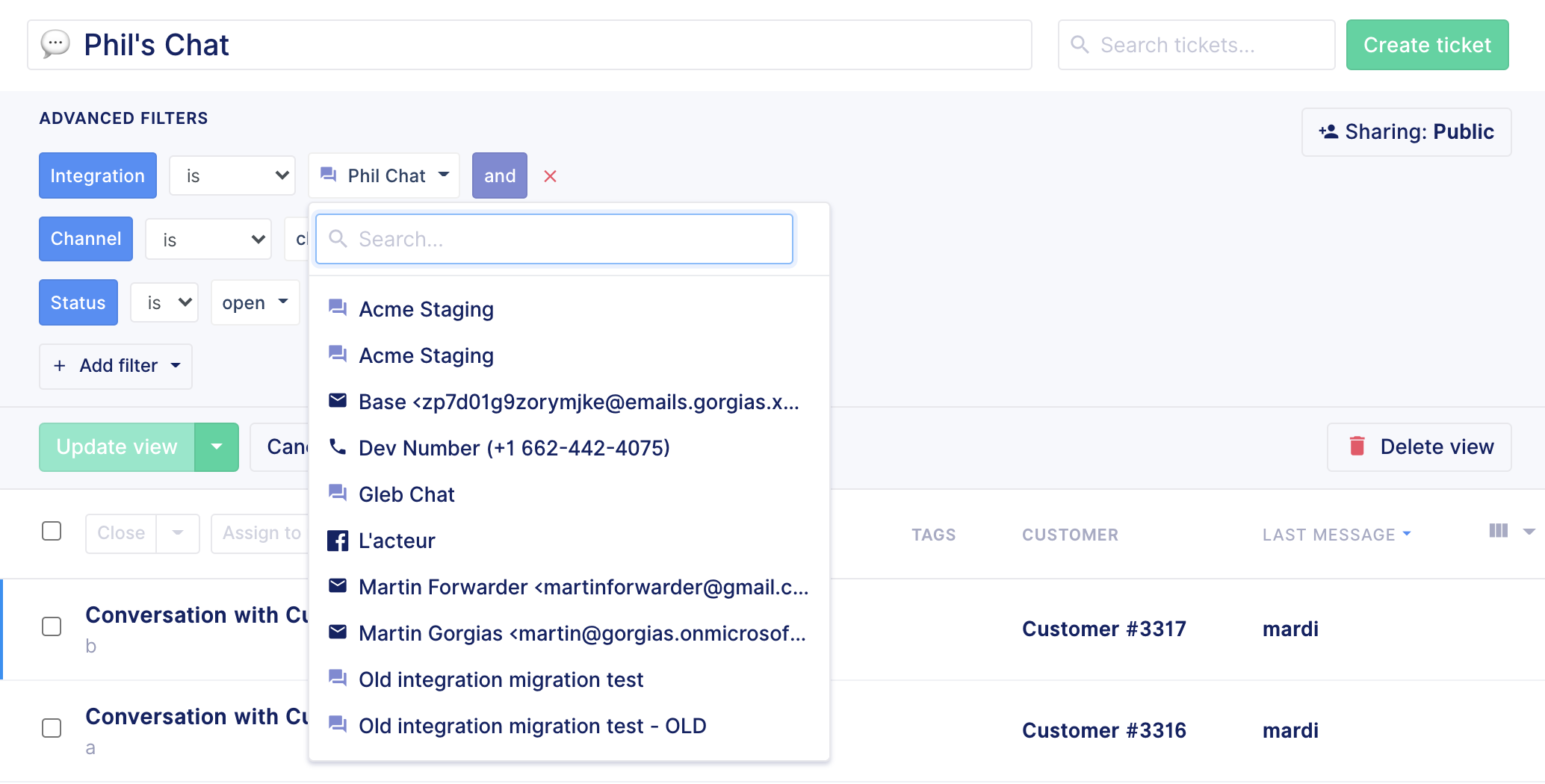This screenshot has height=784, width=1545.
Task: Select Martin Forwarder email option
Action: tap(569, 587)
